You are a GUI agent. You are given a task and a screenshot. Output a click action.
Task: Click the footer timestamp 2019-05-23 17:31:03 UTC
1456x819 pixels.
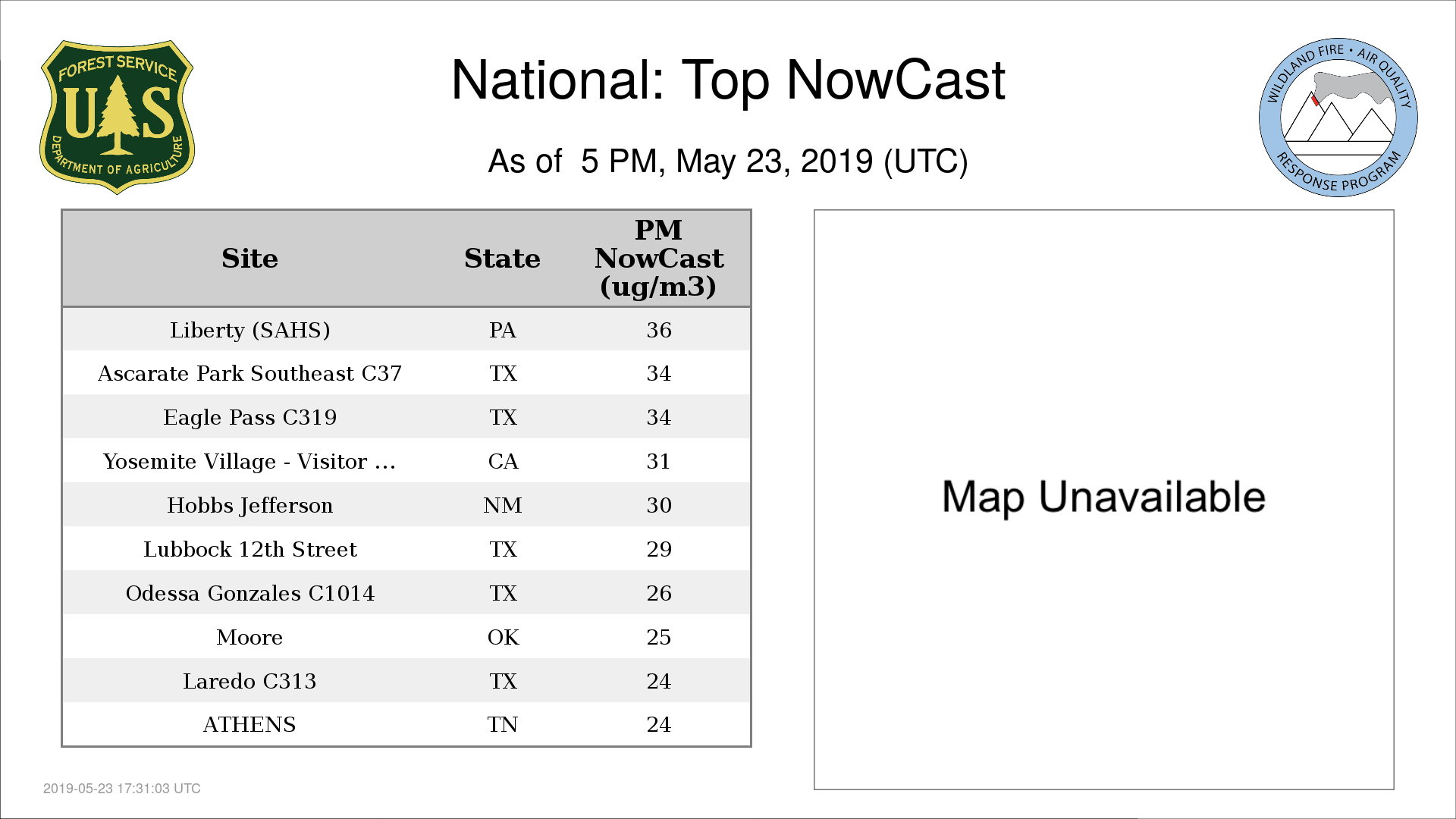[x=122, y=789]
